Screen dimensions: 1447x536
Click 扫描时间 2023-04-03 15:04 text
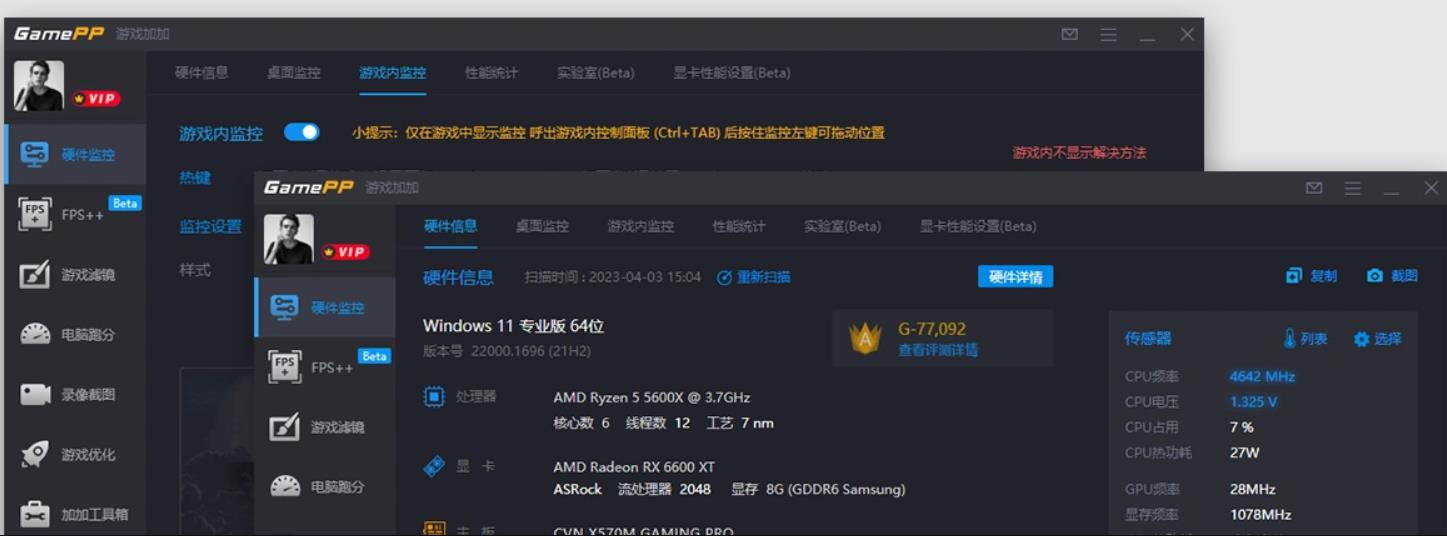613,277
